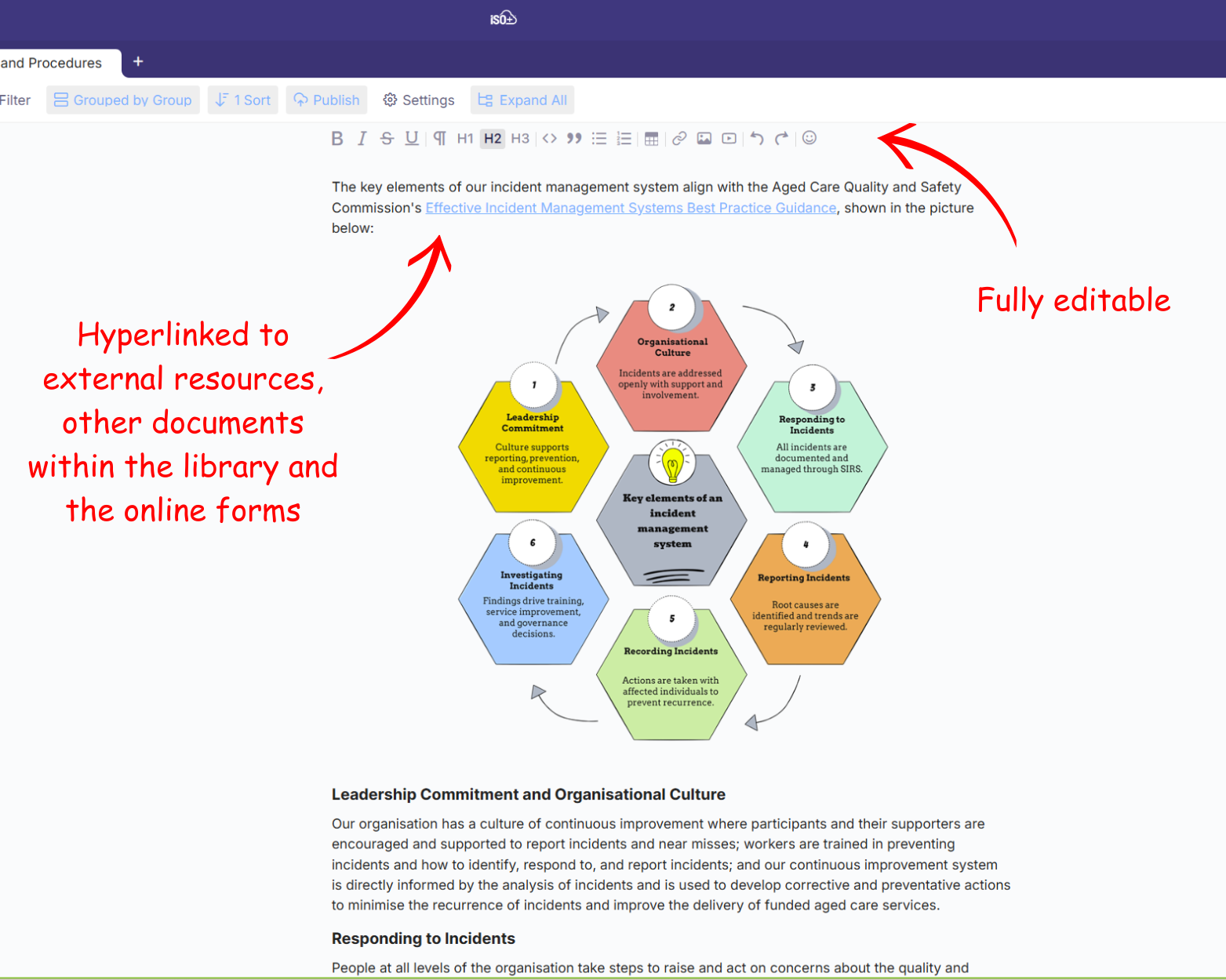This screenshot has height=980, width=1226.
Task: Insert an image
Action: pos(704,139)
